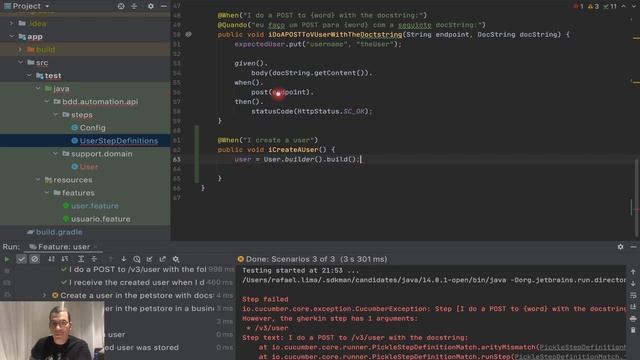Viewport: 640px width, 360px height.
Task: Click the select opened file target icon
Action: pyautogui.click(x=121, y=6)
